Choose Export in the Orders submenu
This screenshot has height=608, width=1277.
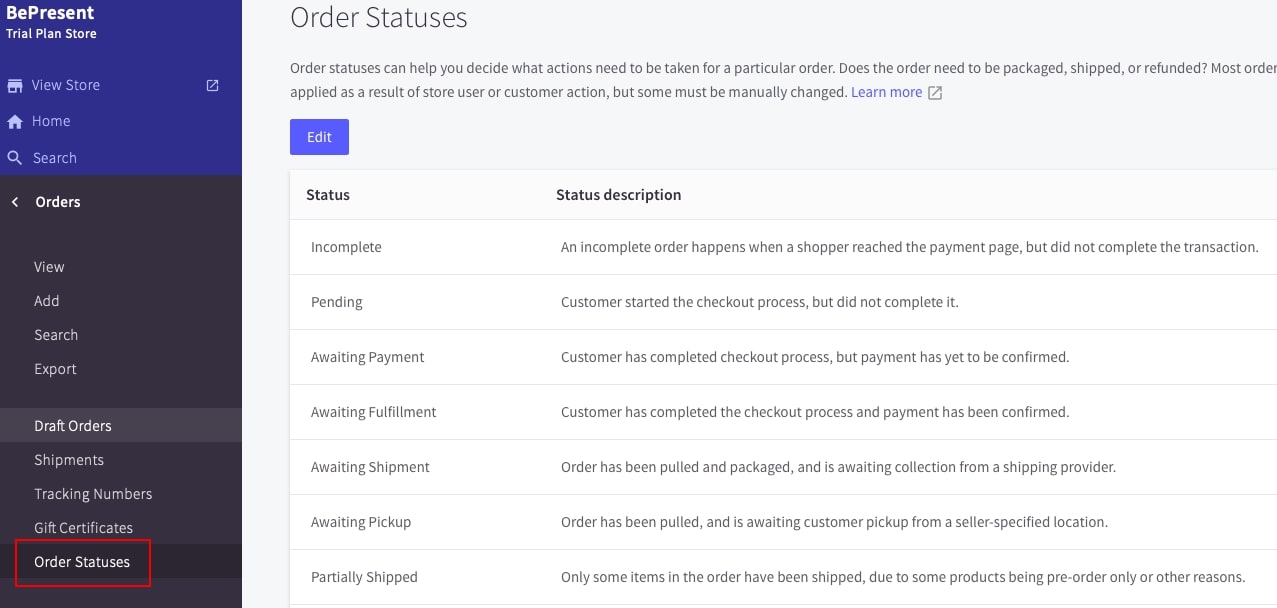55,369
